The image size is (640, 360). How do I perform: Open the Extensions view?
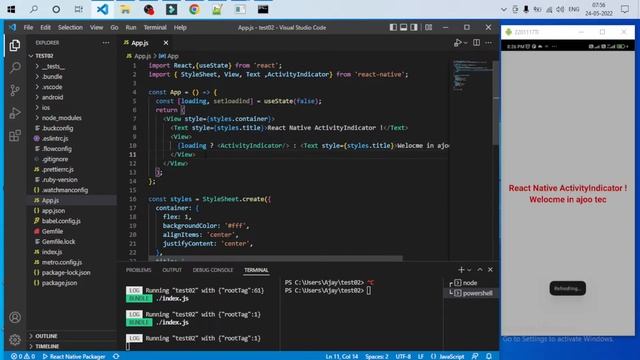point(15,136)
